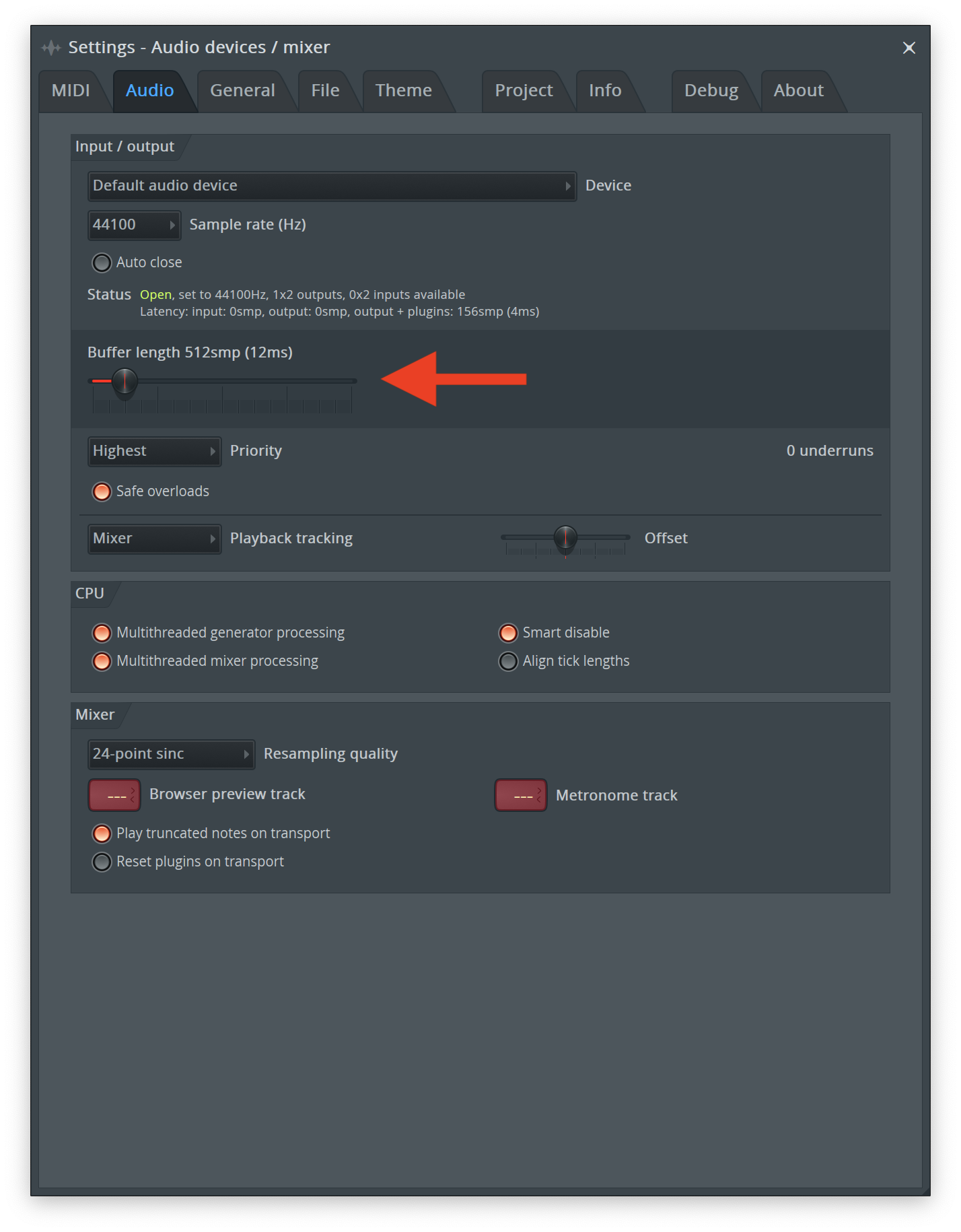Viewport: 961px width, 1232px height.
Task: Change the Priority setting from Highest
Action: click(x=154, y=451)
